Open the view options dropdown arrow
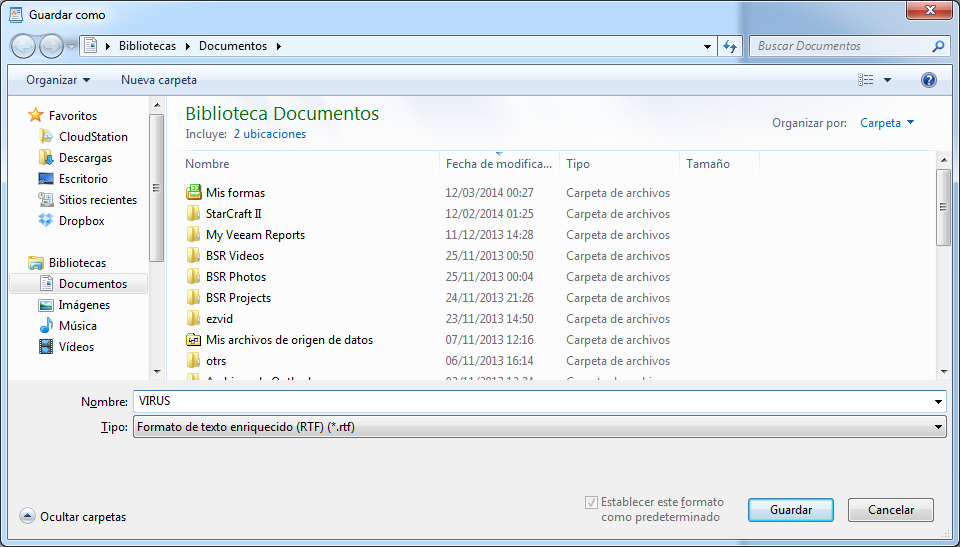The height and width of the screenshot is (547, 960). point(887,80)
